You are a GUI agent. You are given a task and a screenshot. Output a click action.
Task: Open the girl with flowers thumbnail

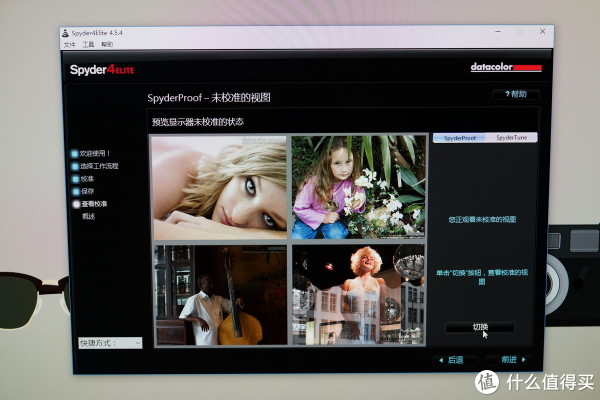pos(358,187)
